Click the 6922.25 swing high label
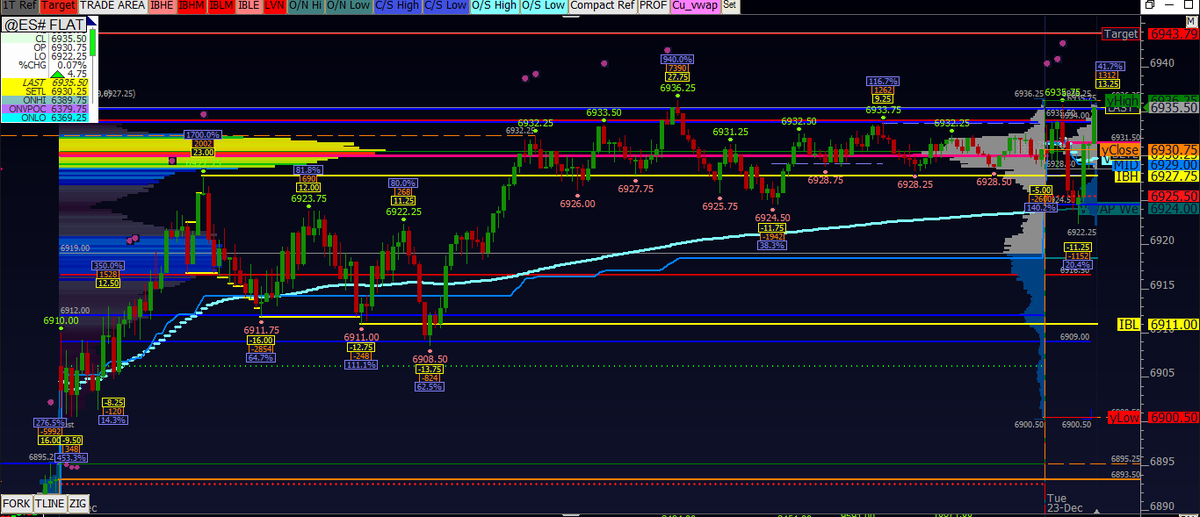This screenshot has width=1200, height=517. pos(403,211)
